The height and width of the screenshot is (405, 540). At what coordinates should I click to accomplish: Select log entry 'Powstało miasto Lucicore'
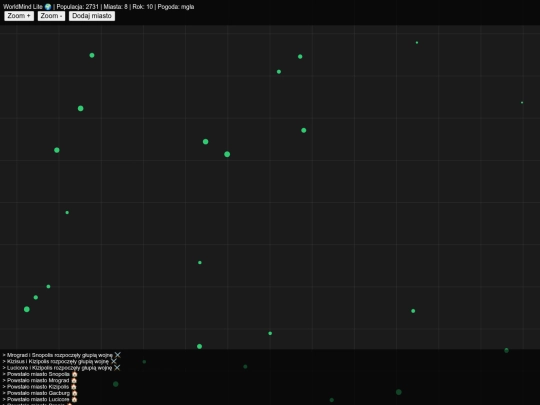pyautogui.click(x=38, y=399)
